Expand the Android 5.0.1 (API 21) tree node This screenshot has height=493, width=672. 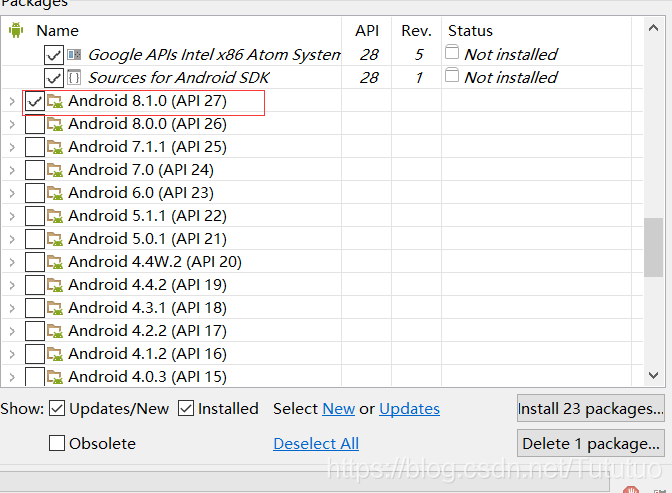pyautogui.click(x=12, y=240)
